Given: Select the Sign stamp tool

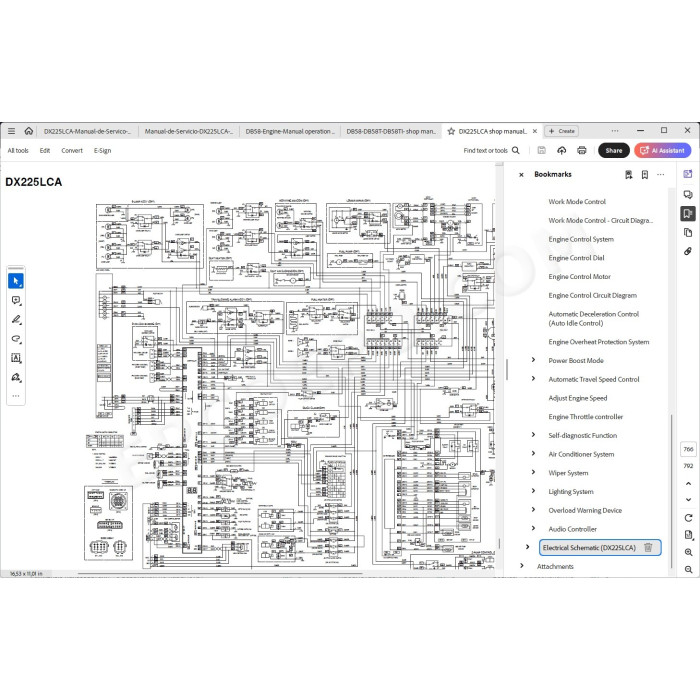Looking at the screenshot, I should pyautogui.click(x=16, y=377).
